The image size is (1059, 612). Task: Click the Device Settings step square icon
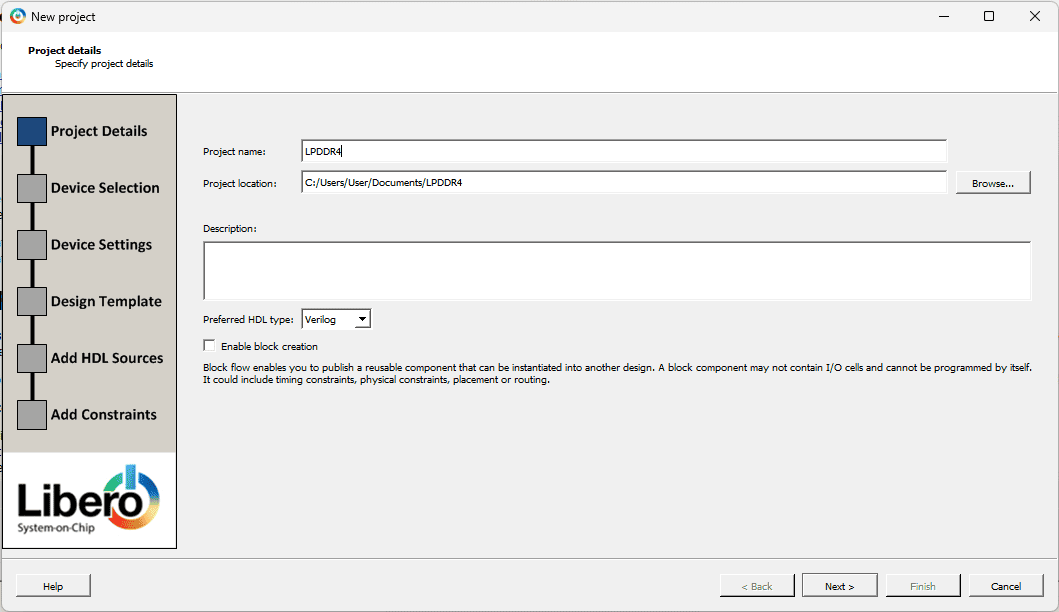32,245
